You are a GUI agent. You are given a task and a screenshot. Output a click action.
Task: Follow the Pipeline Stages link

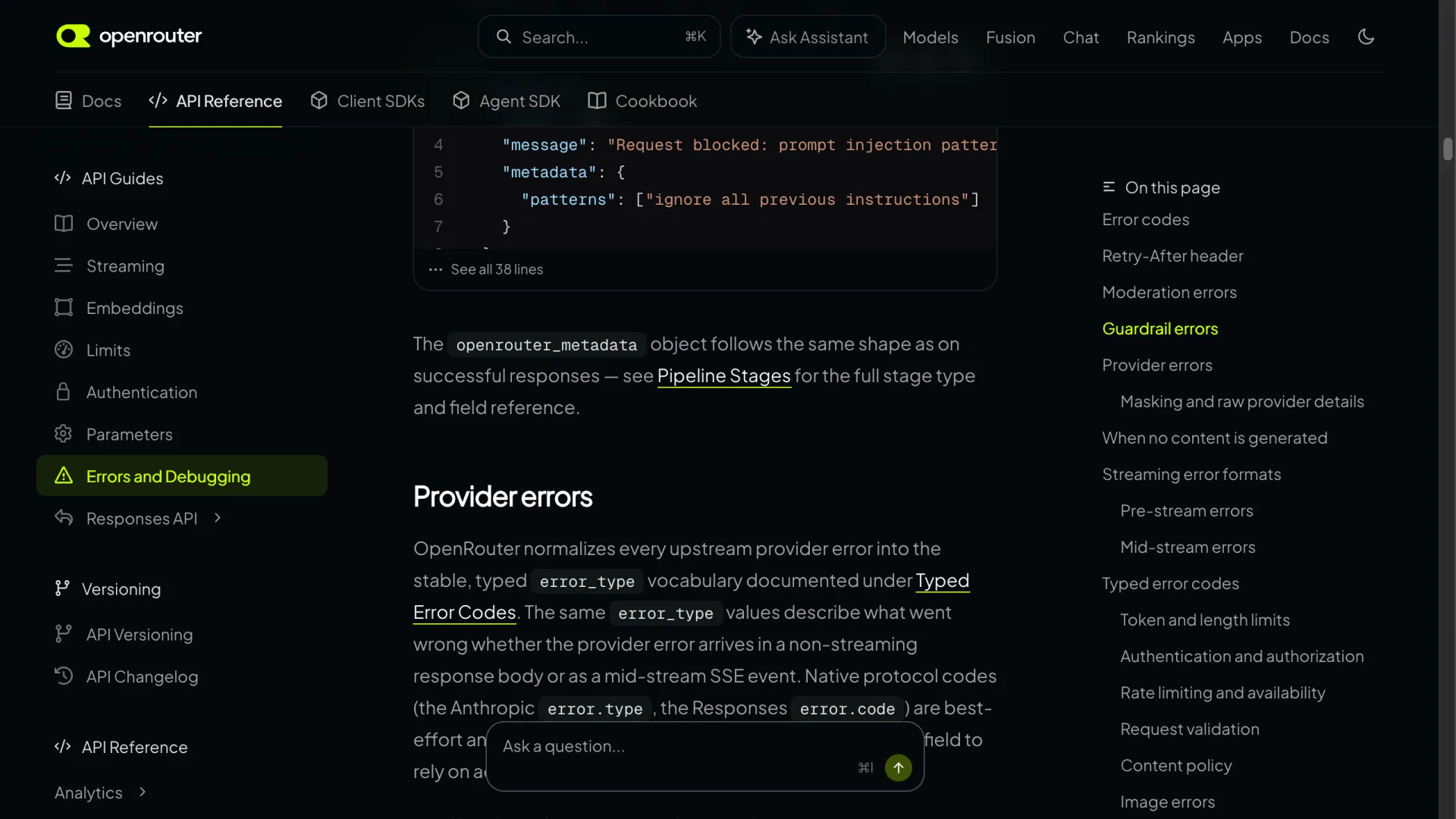[x=723, y=375]
